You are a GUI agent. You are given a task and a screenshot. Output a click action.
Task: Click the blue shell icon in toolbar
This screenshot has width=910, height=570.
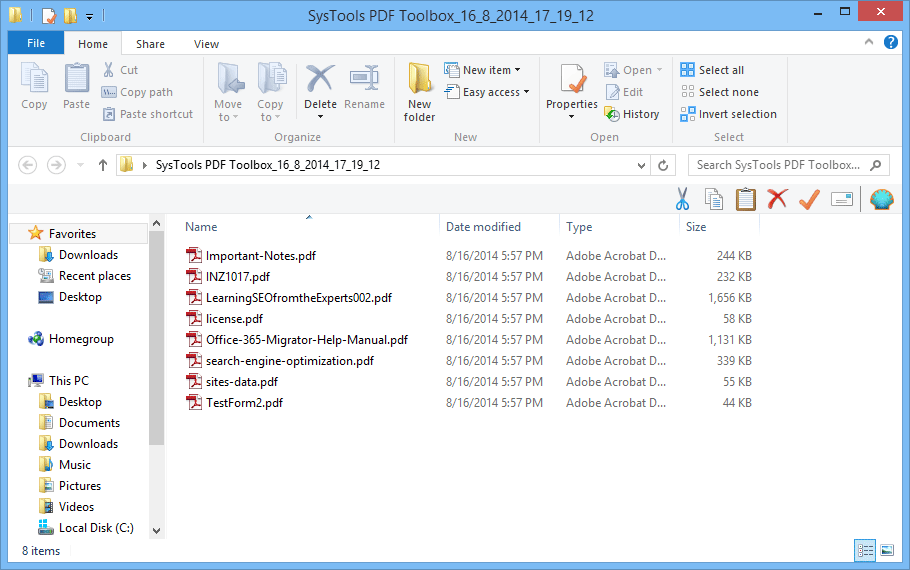(882, 199)
